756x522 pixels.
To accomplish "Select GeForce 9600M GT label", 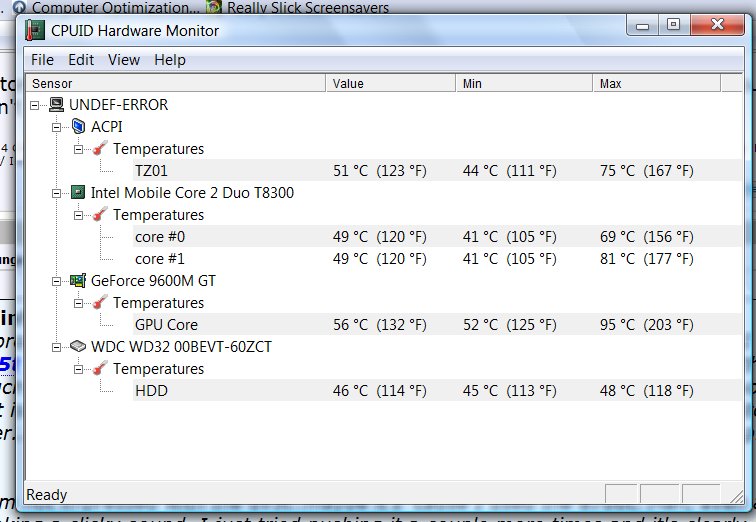I will coord(153,281).
